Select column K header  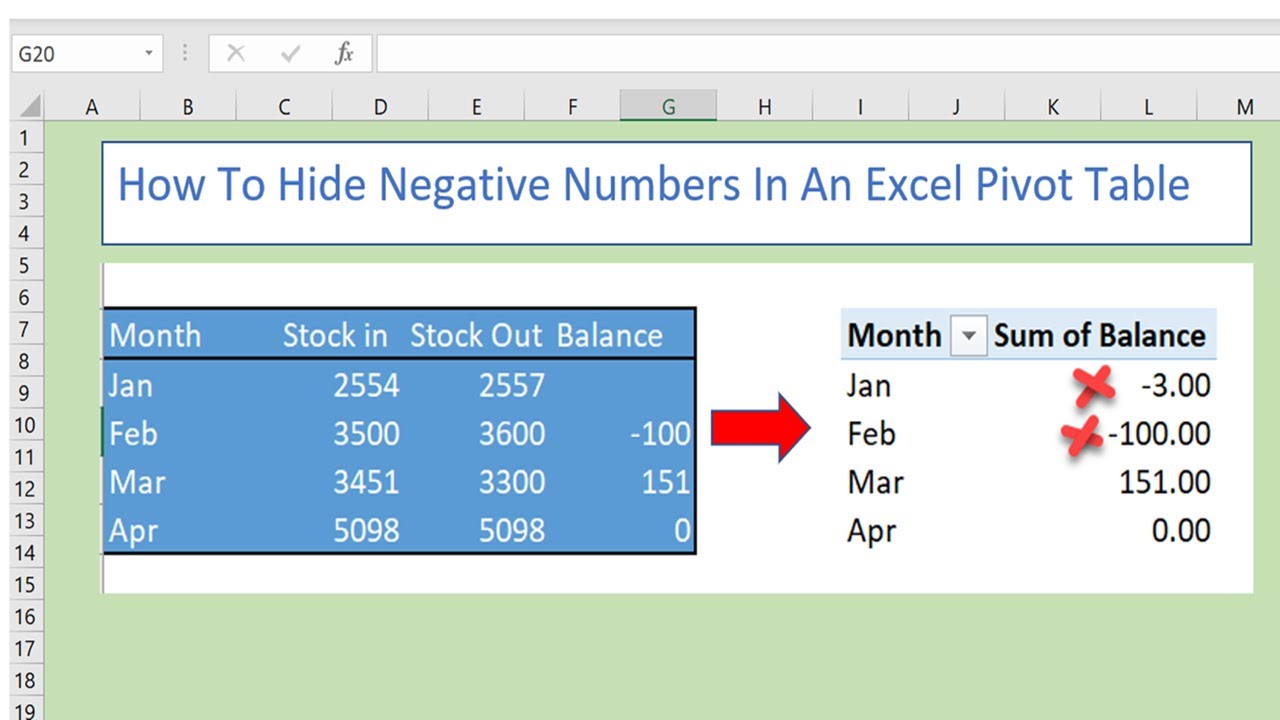click(1052, 106)
